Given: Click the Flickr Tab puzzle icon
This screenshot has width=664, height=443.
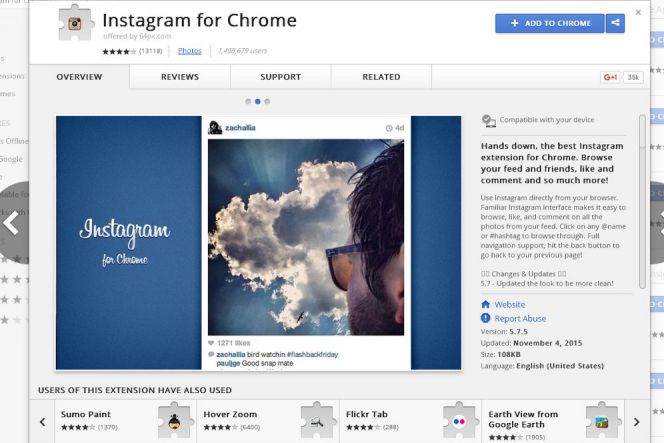Looking at the screenshot, I should coord(459,421).
